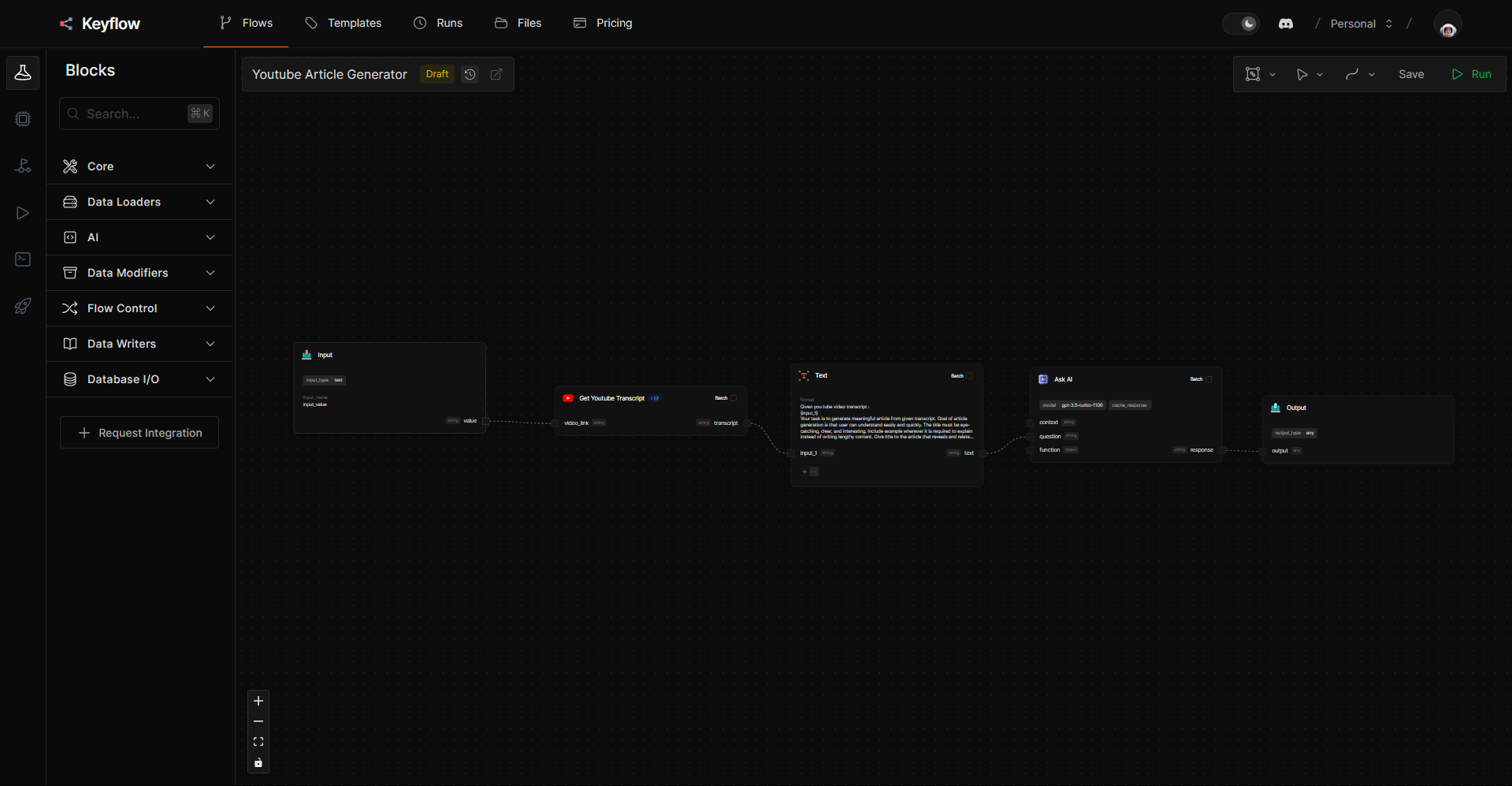
Task: Click the Ask AI context input port
Action: [1030, 423]
